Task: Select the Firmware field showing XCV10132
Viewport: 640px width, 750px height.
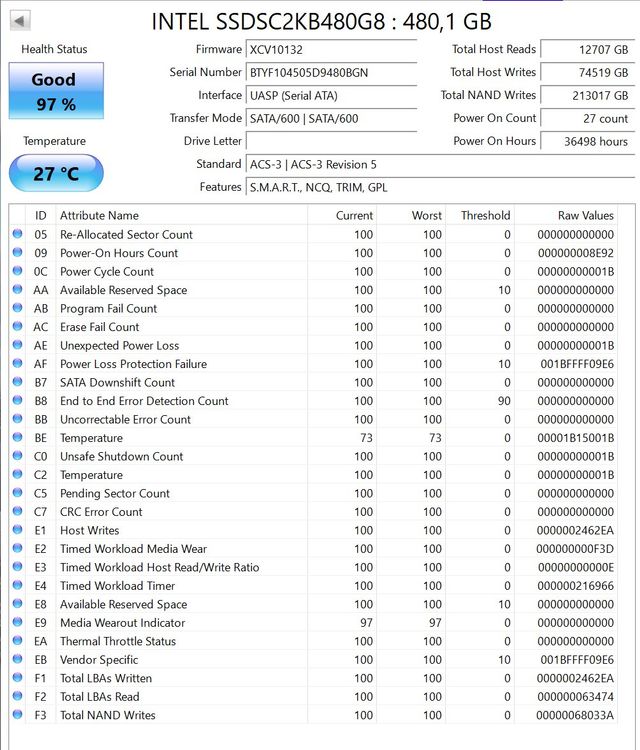Action: [x=331, y=50]
